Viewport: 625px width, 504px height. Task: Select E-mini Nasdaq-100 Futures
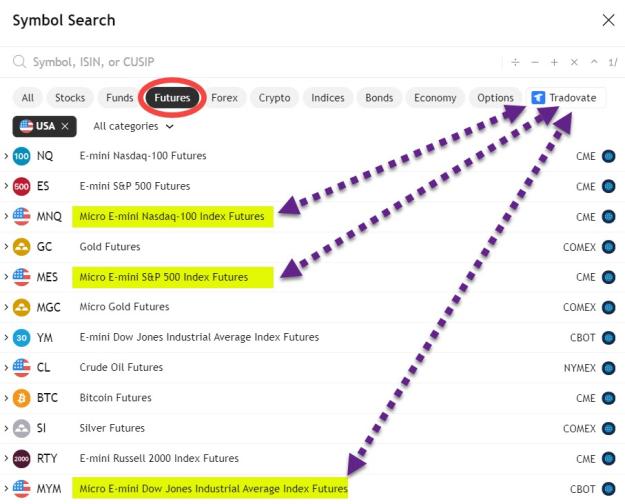pos(143,156)
